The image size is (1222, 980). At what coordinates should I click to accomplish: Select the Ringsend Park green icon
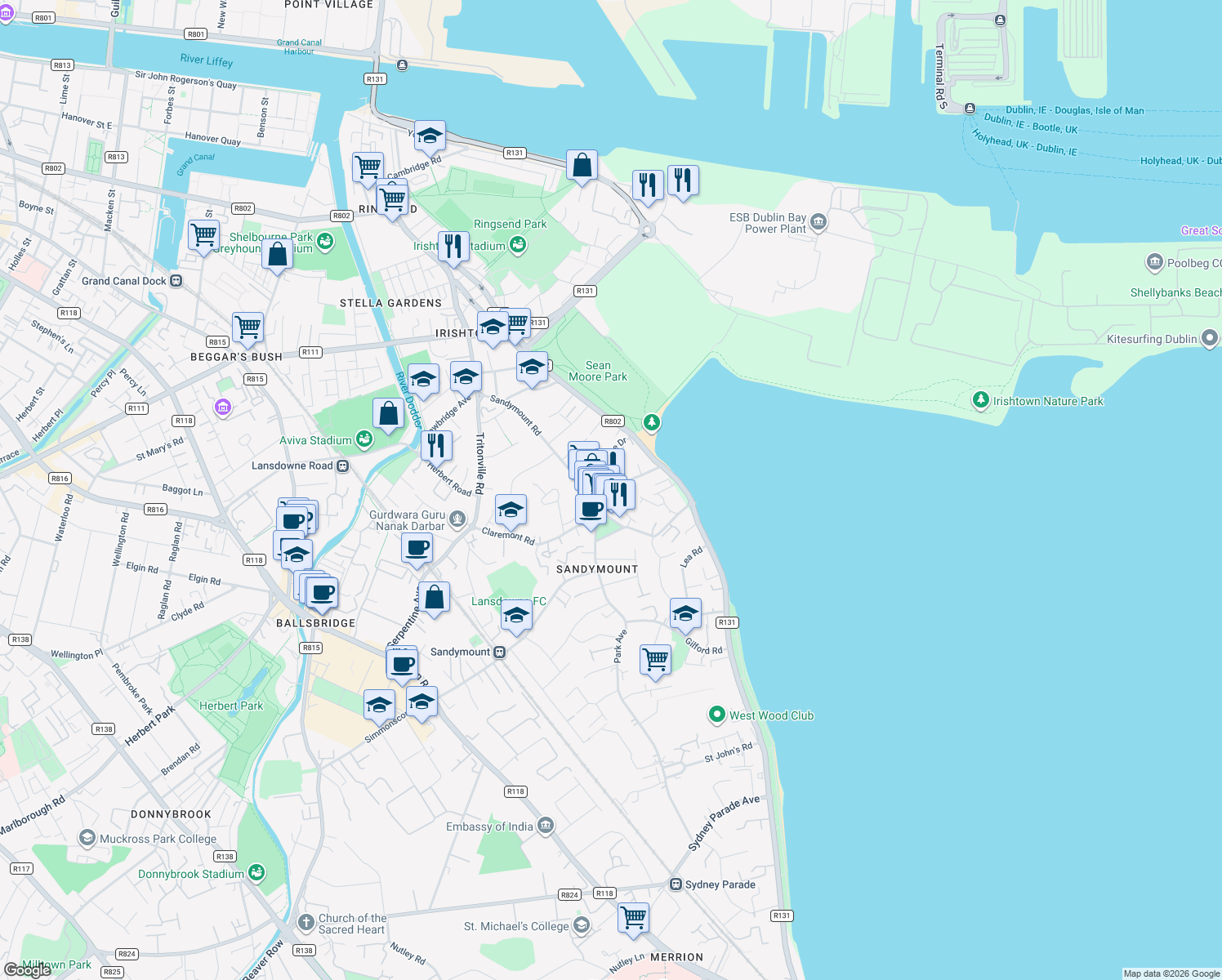tap(517, 243)
